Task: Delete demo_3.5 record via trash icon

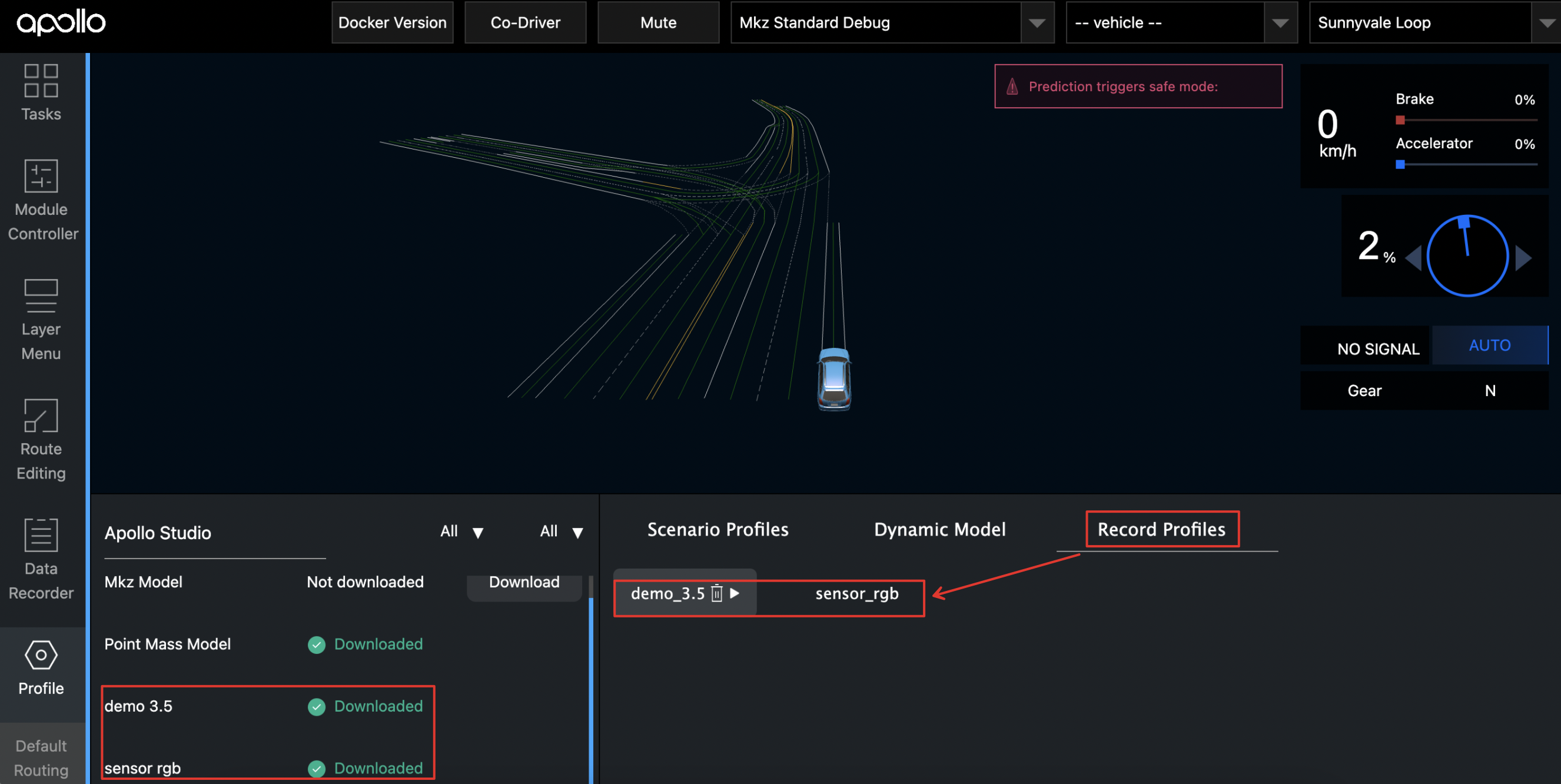Action: click(x=716, y=593)
